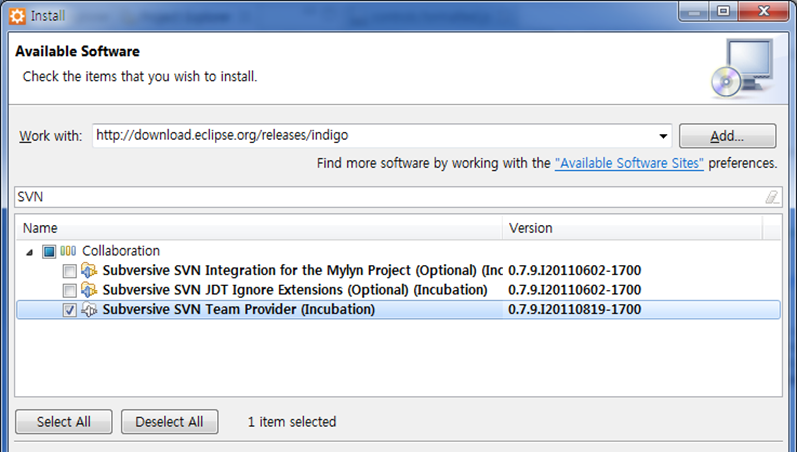The height and width of the screenshot is (452, 797).
Task: Click the JDT Ignore row version 0.7.9.I20110602-1700
Action: (574, 290)
